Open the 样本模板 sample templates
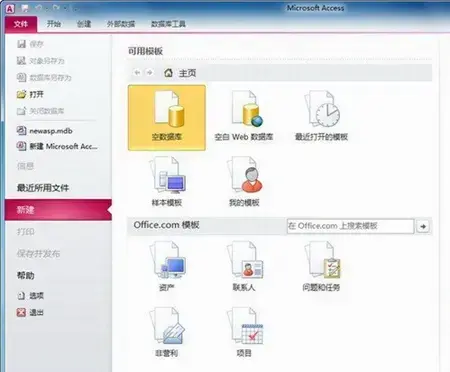 coord(167,182)
